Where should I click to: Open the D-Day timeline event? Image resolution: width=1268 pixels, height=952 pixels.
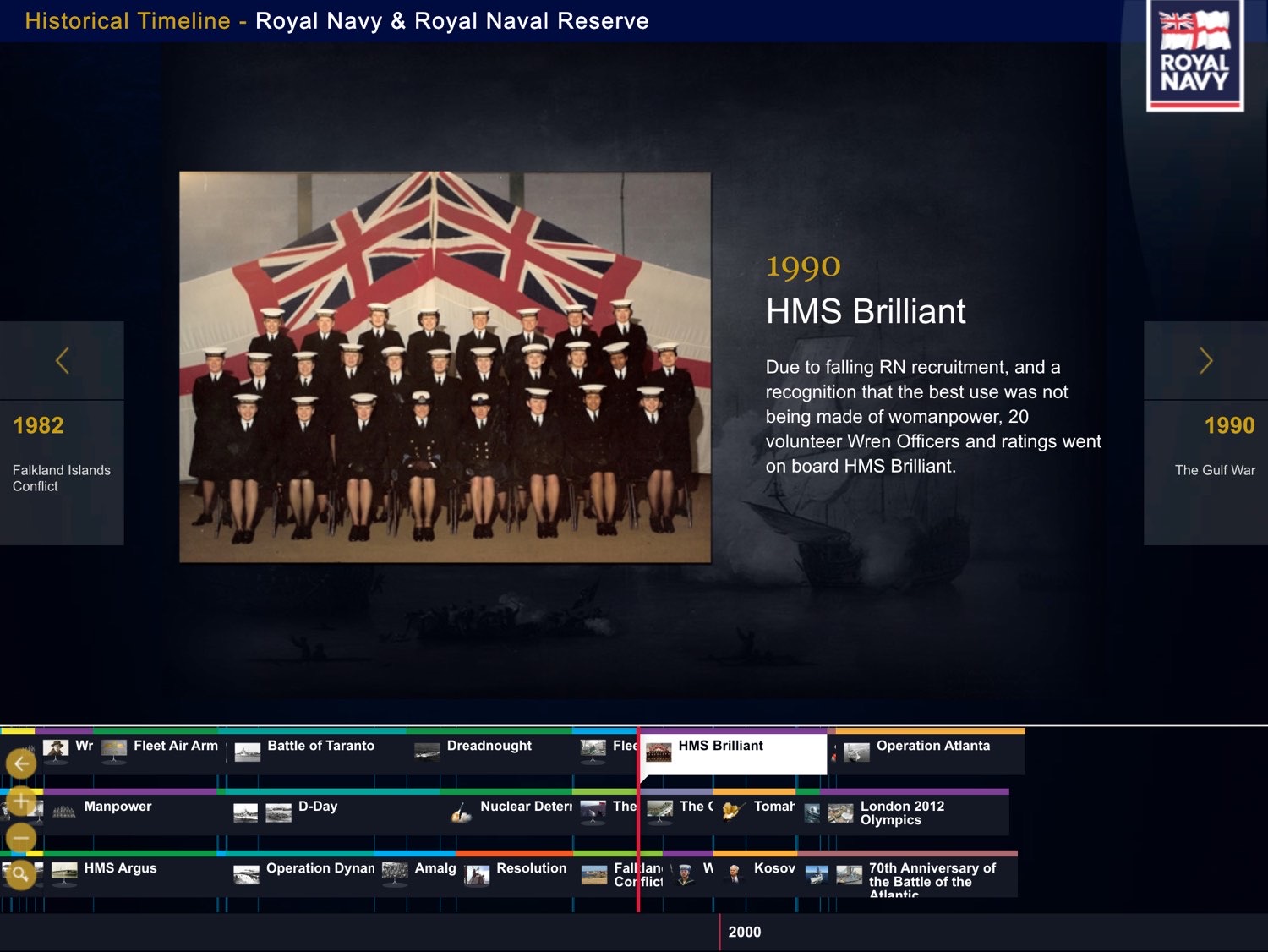coord(318,807)
